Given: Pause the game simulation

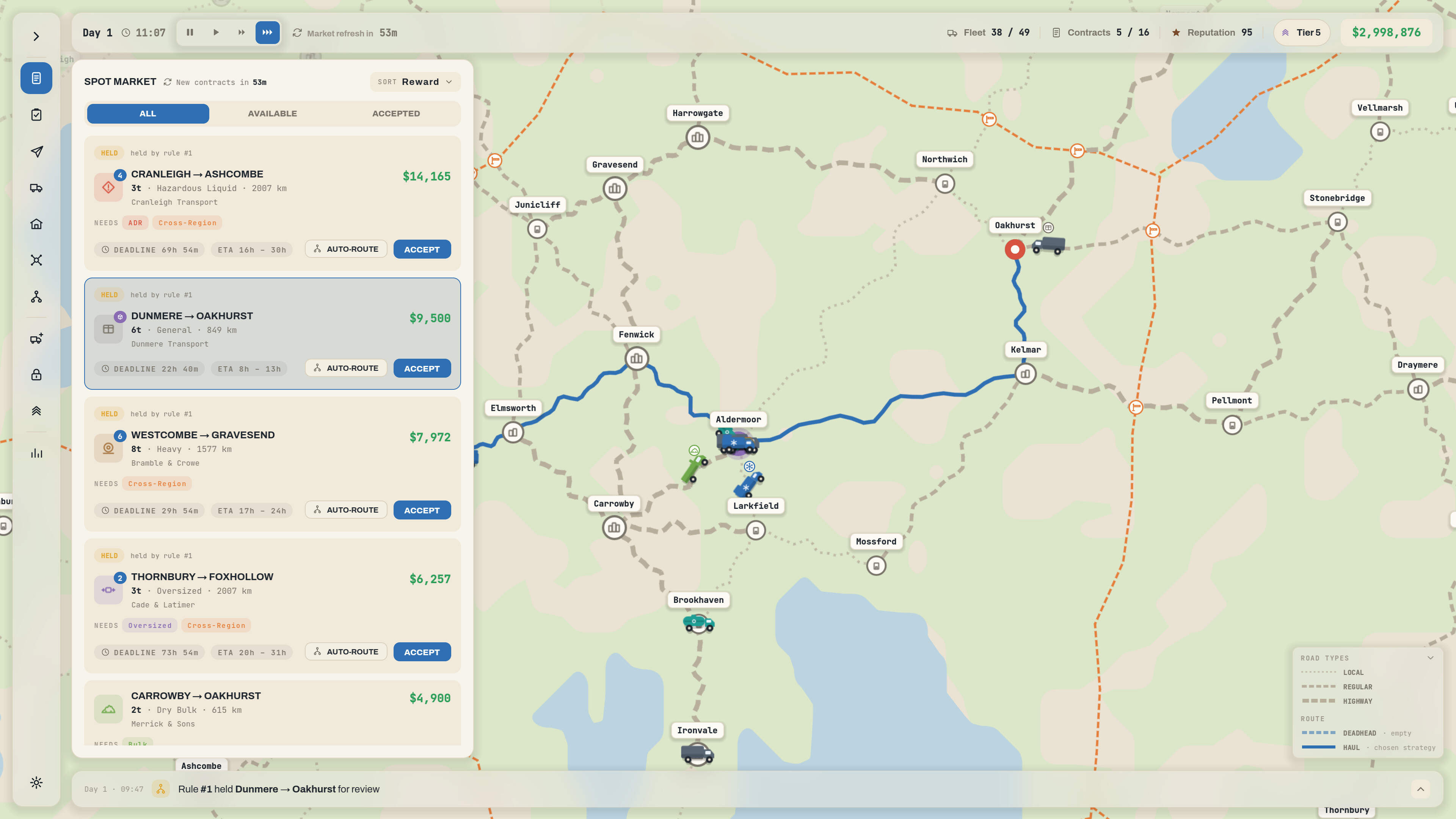Looking at the screenshot, I should point(190,33).
